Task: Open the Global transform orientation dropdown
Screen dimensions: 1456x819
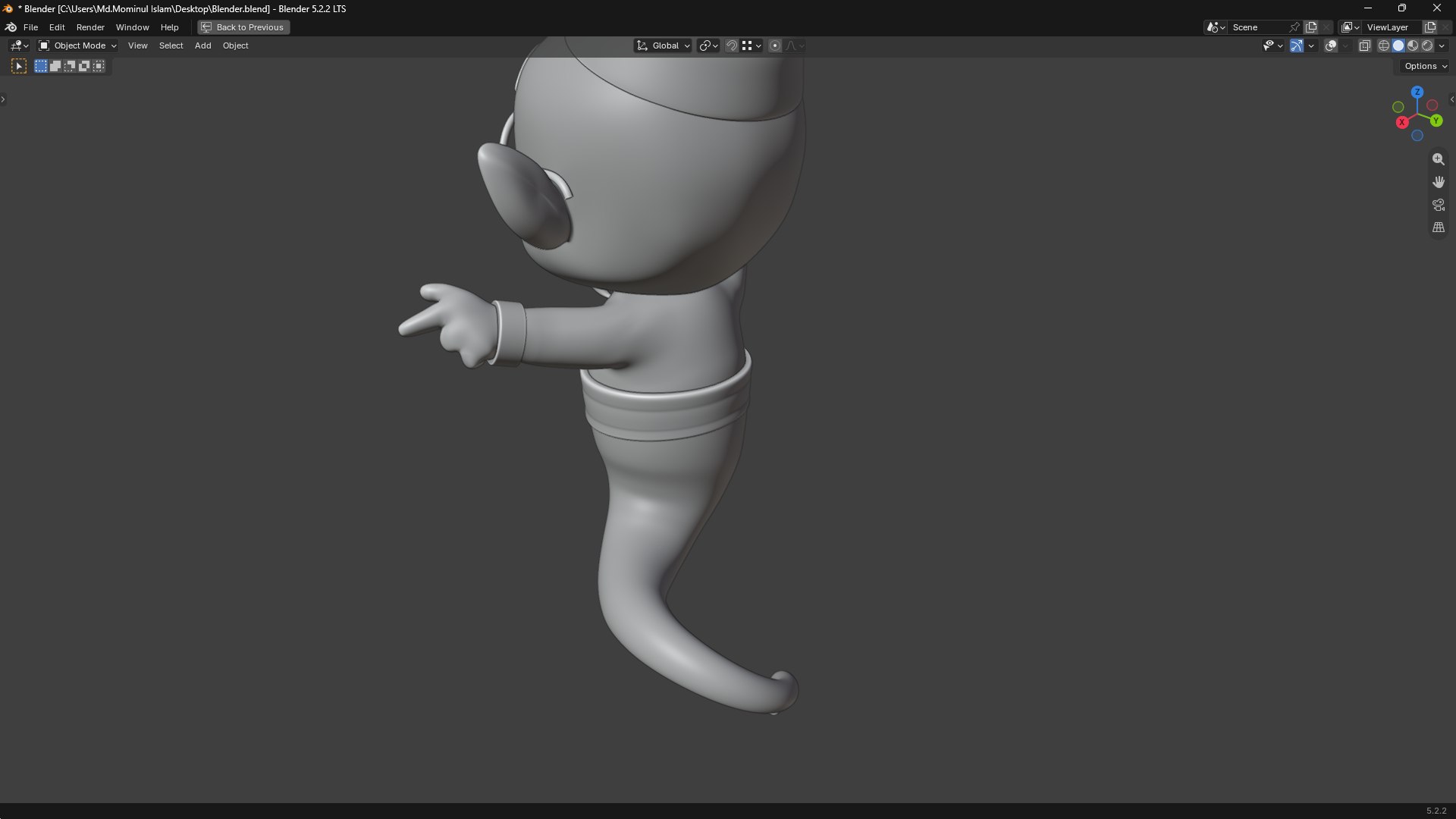Action: tap(663, 45)
